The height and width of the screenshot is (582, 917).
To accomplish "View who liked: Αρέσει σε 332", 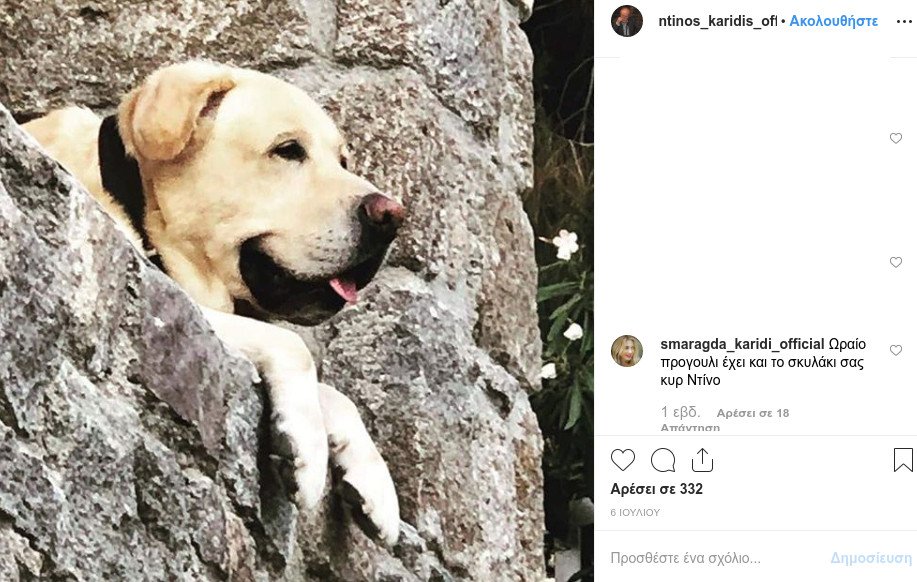I will [x=657, y=489].
